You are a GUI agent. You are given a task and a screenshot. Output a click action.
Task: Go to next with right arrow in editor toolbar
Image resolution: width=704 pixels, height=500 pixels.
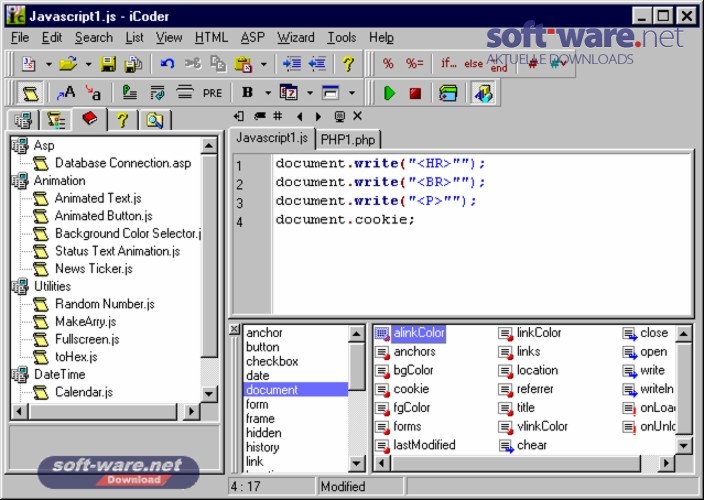click(x=318, y=117)
